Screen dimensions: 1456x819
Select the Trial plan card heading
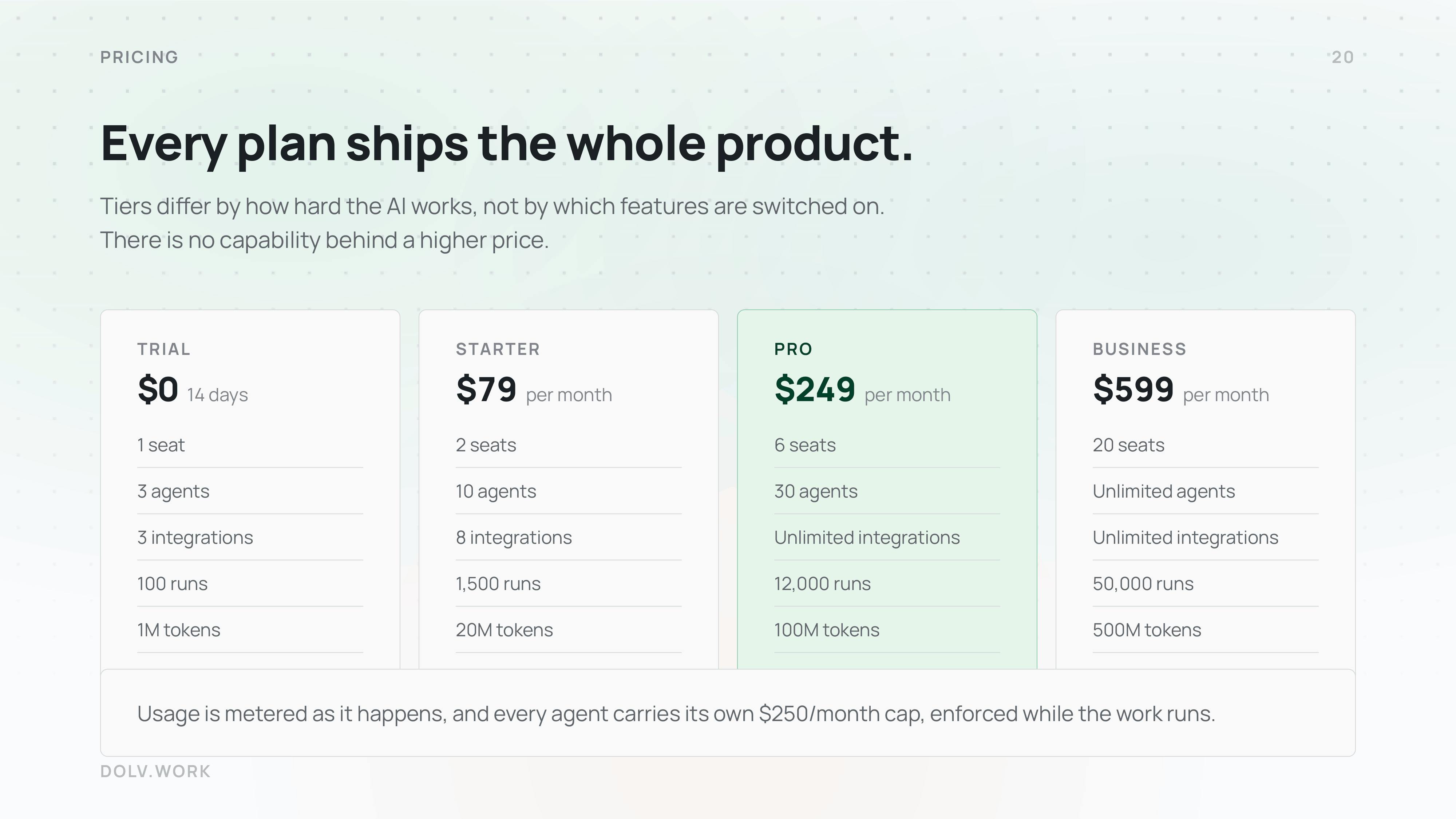coord(164,349)
